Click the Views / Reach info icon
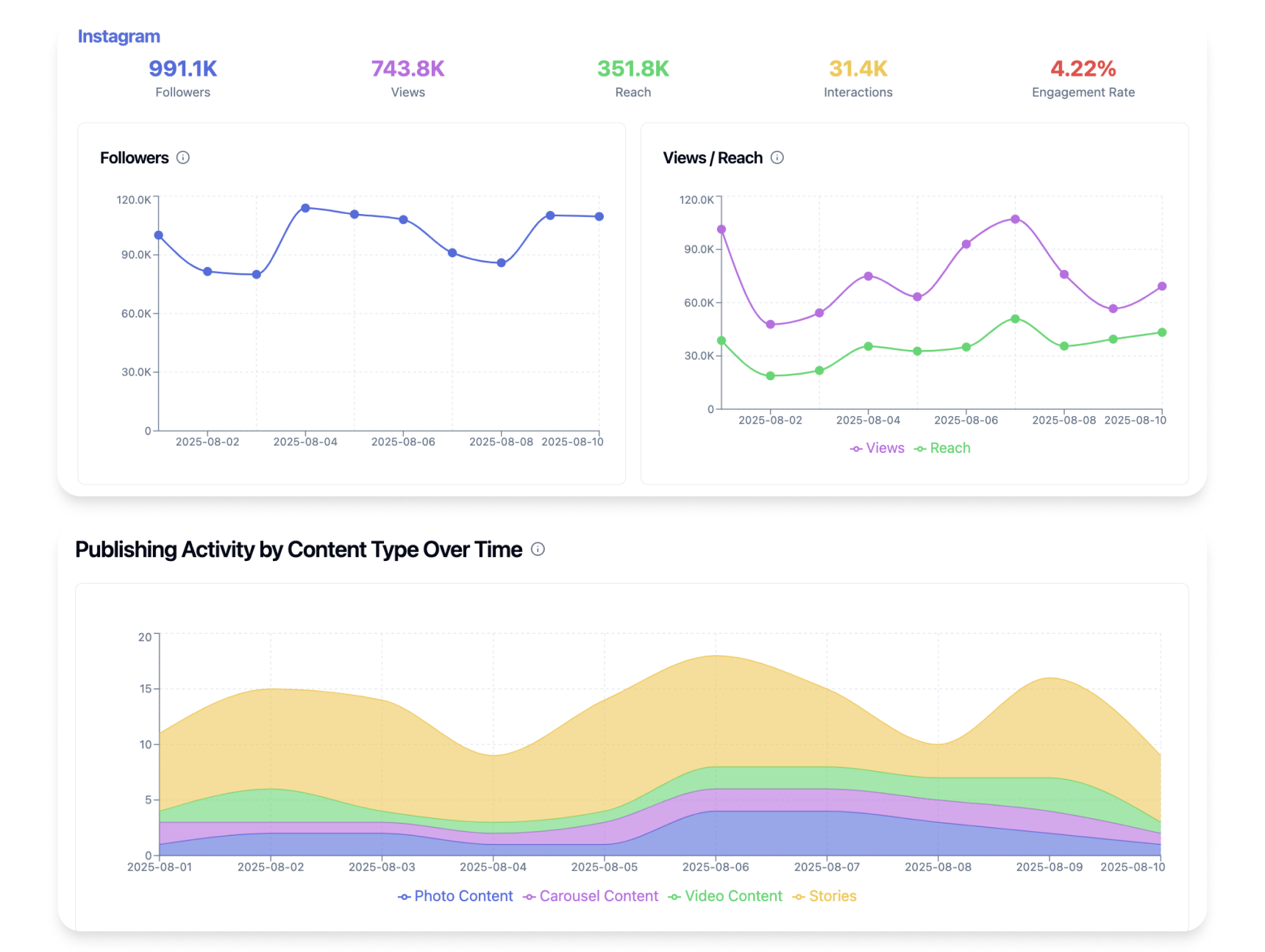1265x952 pixels. [778, 157]
